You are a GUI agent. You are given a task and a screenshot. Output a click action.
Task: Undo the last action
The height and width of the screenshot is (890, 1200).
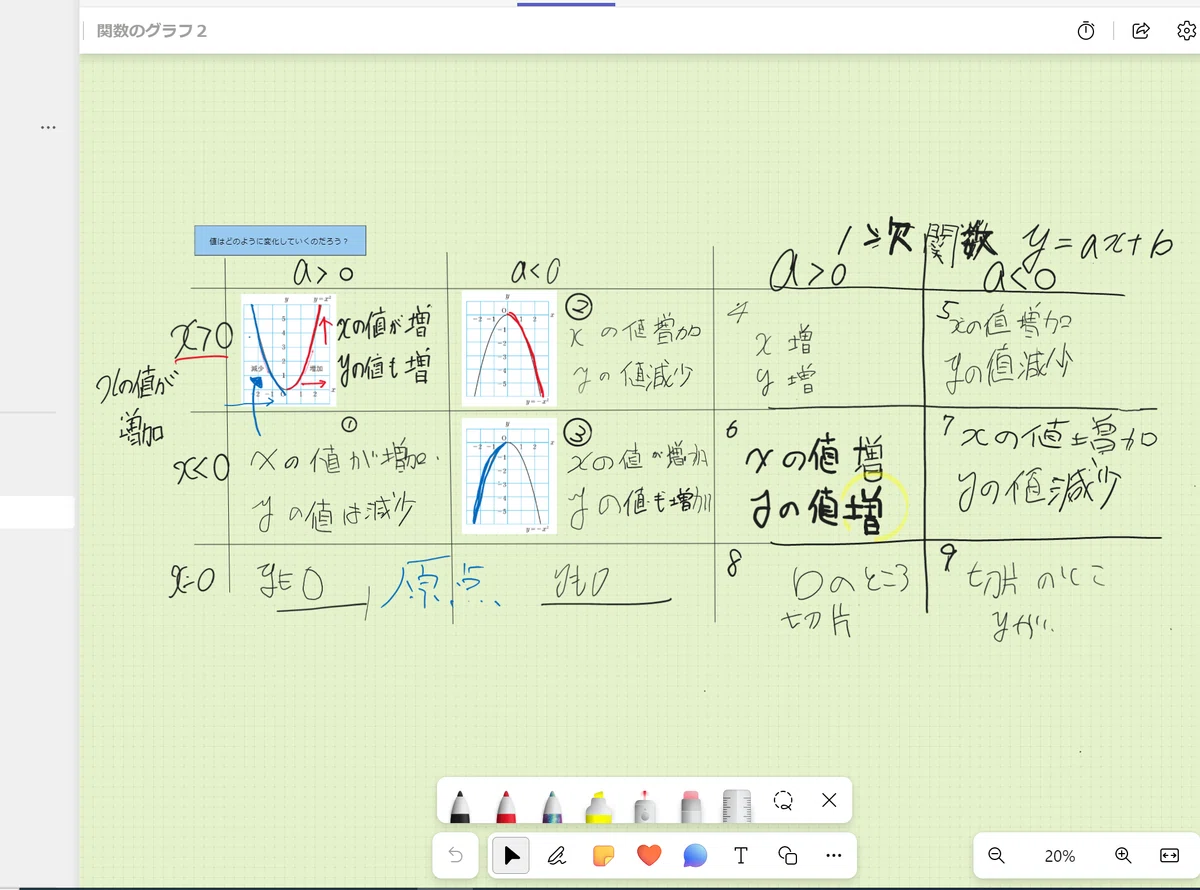456,855
